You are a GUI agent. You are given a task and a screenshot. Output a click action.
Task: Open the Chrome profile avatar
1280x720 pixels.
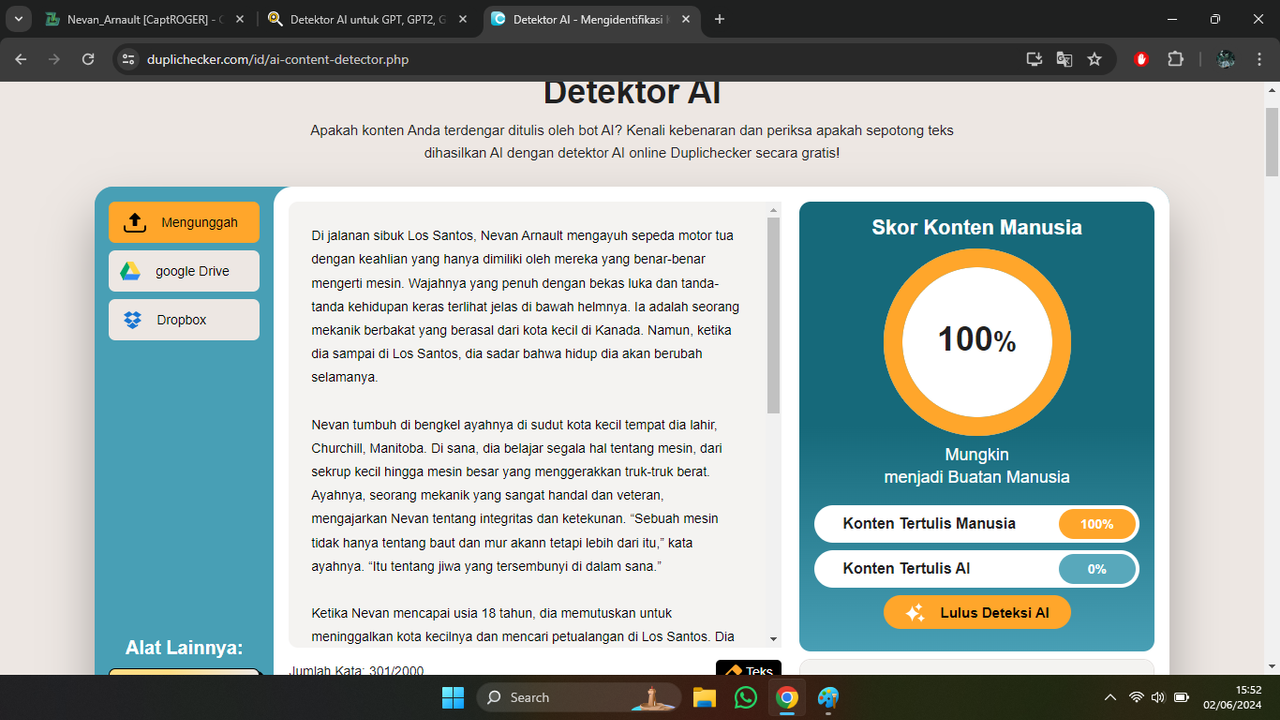[x=1225, y=59]
